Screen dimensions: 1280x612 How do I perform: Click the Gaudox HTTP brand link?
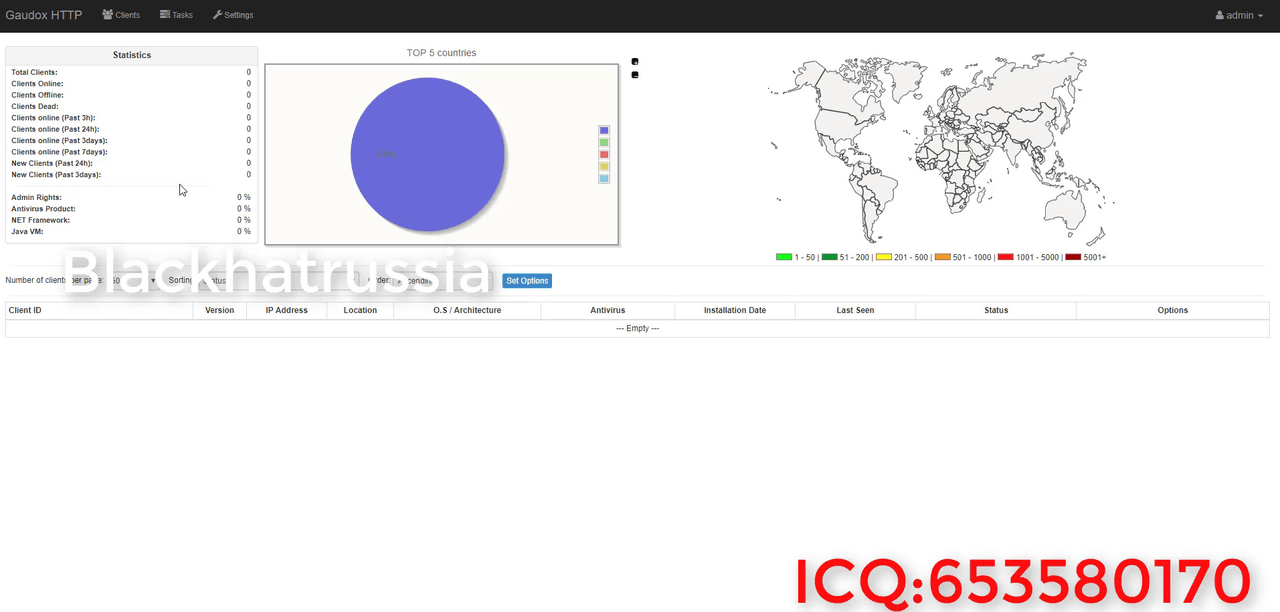pyautogui.click(x=44, y=14)
